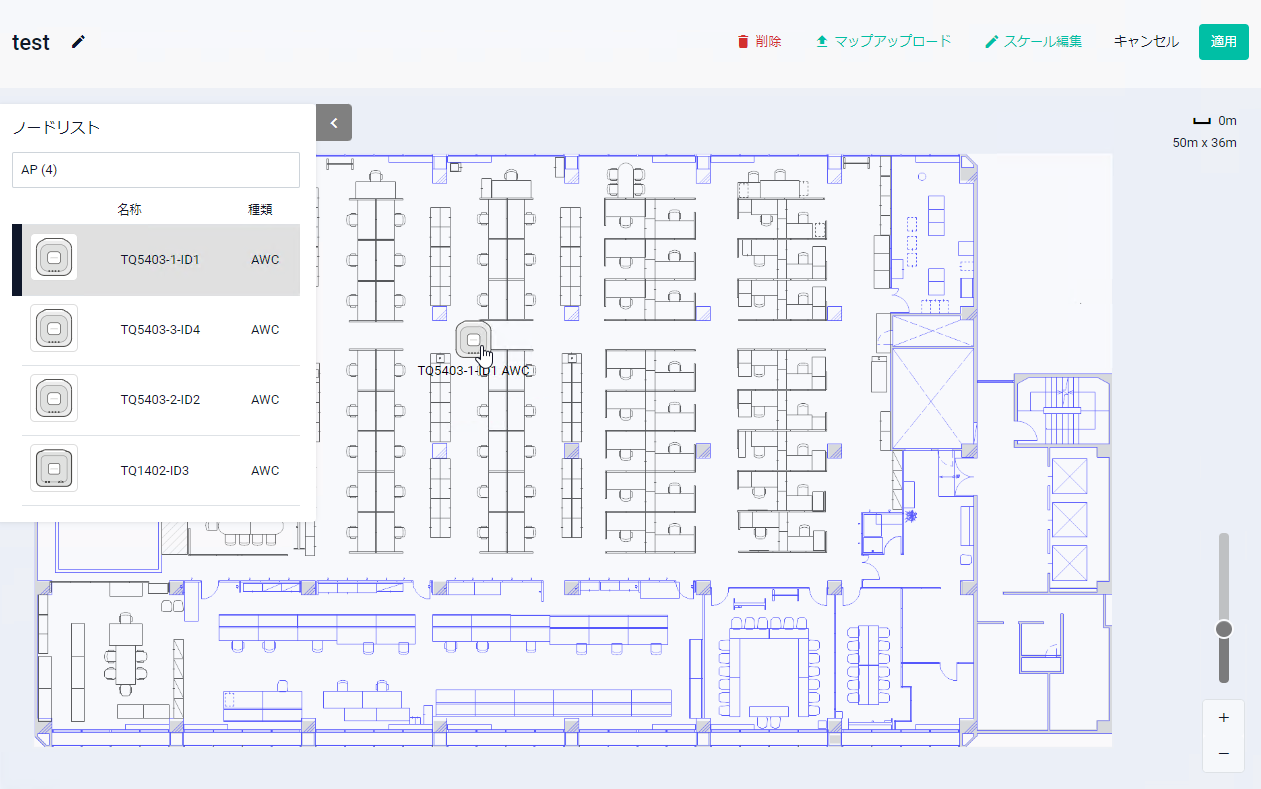Select the TQ5403-2-ID2 access point icon

pyautogui.click(x=54, y=399)
